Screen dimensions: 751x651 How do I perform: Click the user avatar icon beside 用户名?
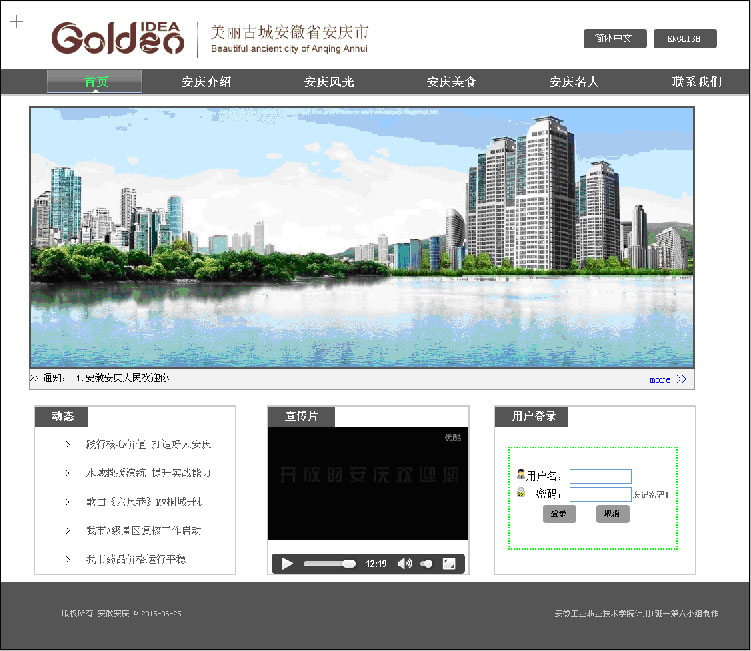(520, 474)
